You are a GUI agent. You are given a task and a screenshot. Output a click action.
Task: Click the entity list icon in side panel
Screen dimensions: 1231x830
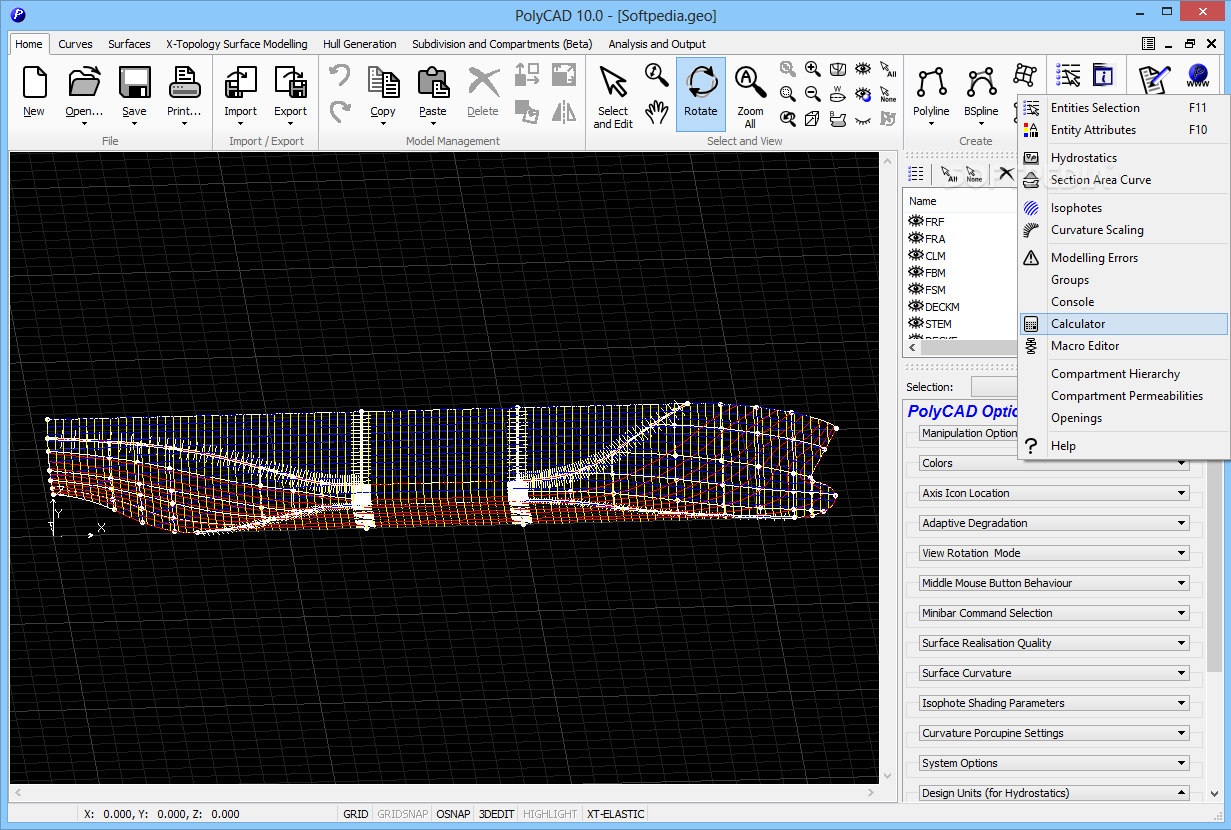click(x=916, y=174)
